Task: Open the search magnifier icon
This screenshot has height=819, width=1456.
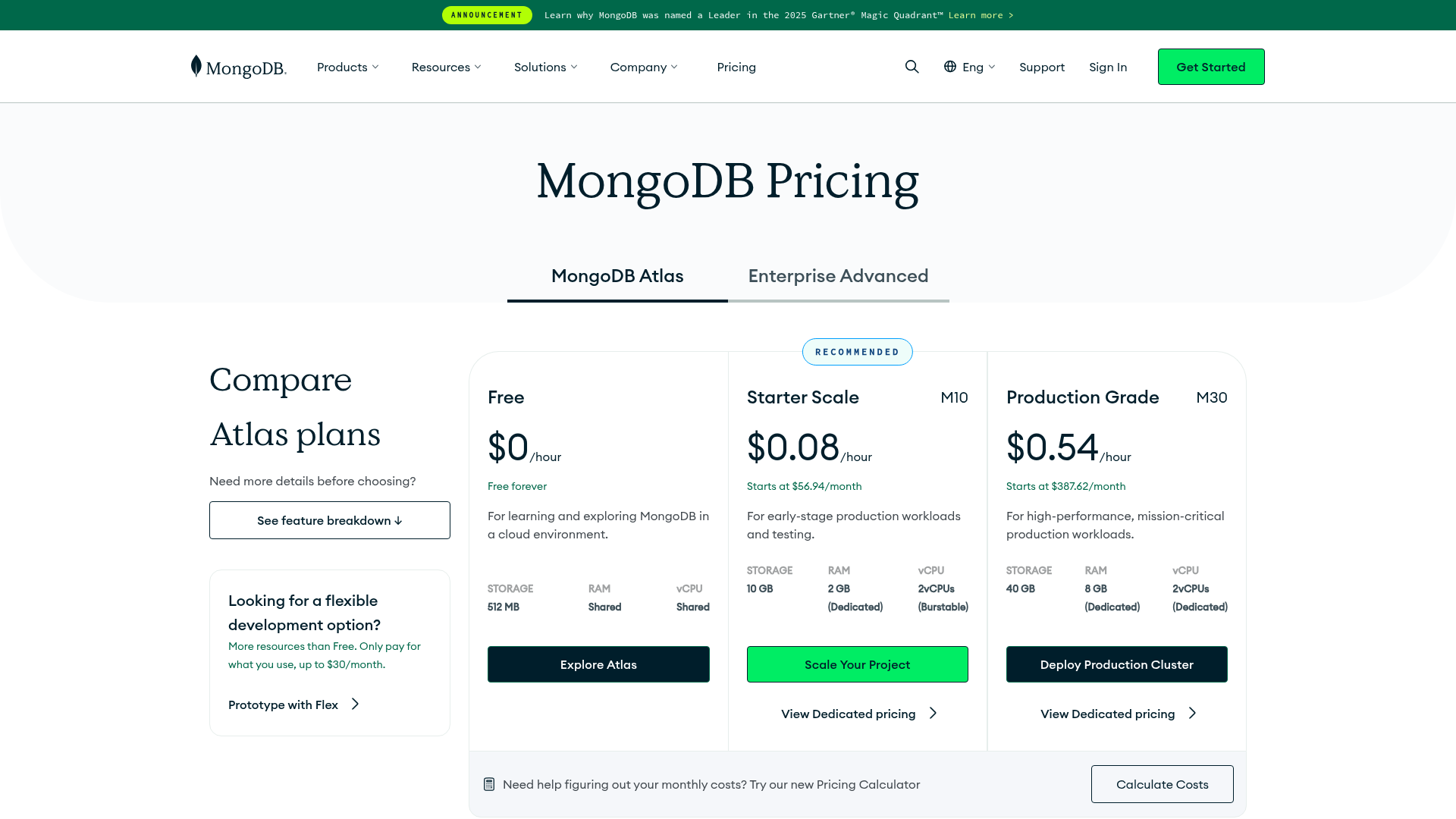Action: point(912,67)
